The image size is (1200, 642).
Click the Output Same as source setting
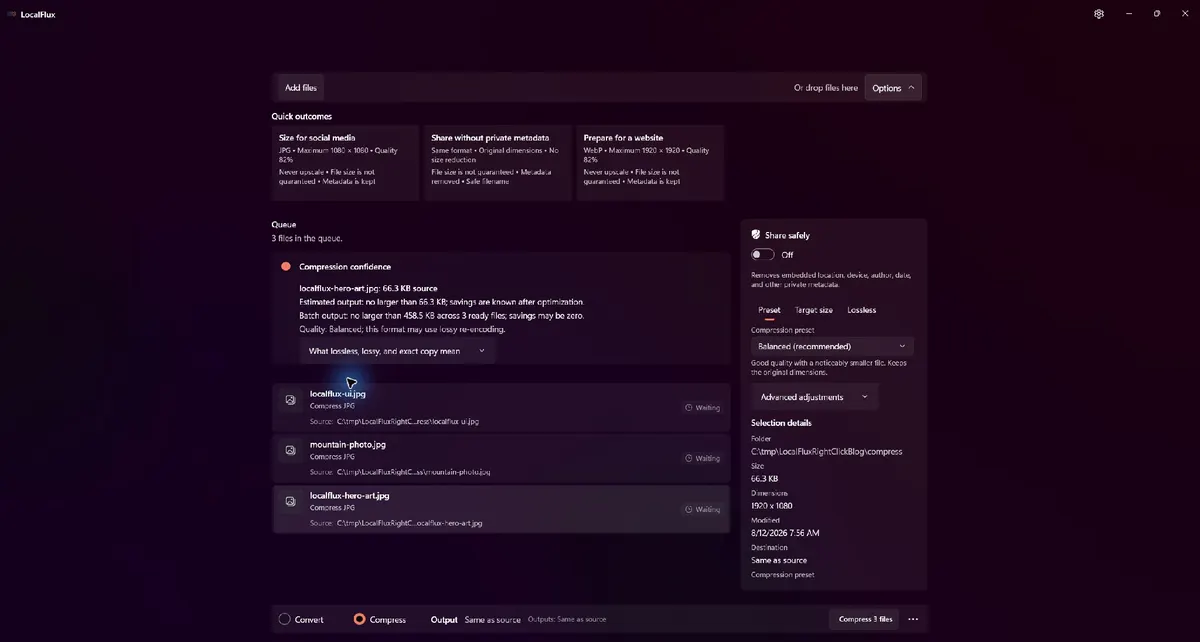(475, 620)
